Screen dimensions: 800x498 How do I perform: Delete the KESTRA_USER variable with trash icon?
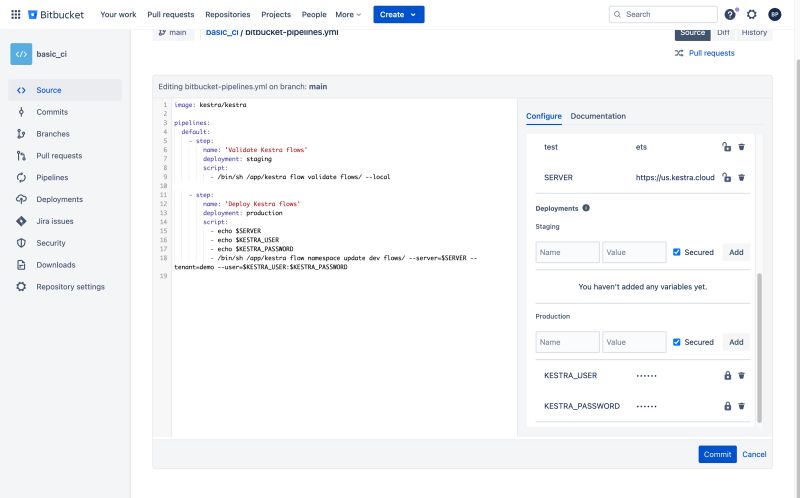point(741,376)
